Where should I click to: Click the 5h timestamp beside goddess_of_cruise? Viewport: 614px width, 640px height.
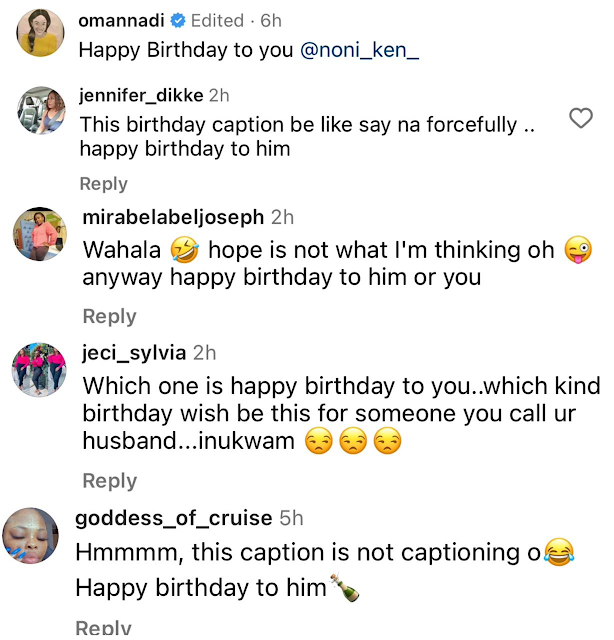(291, 518)
